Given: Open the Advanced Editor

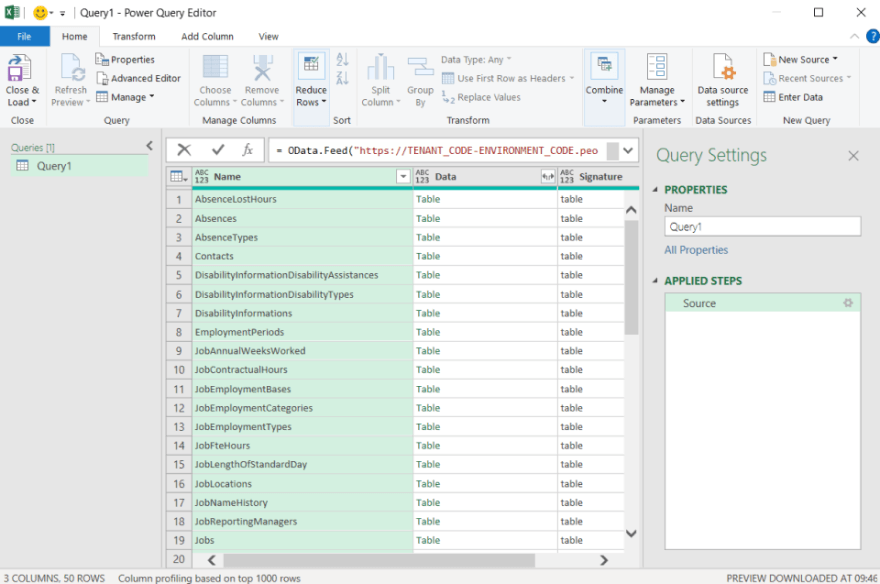Looking at the screenshot, I should [x=139, y=76].
